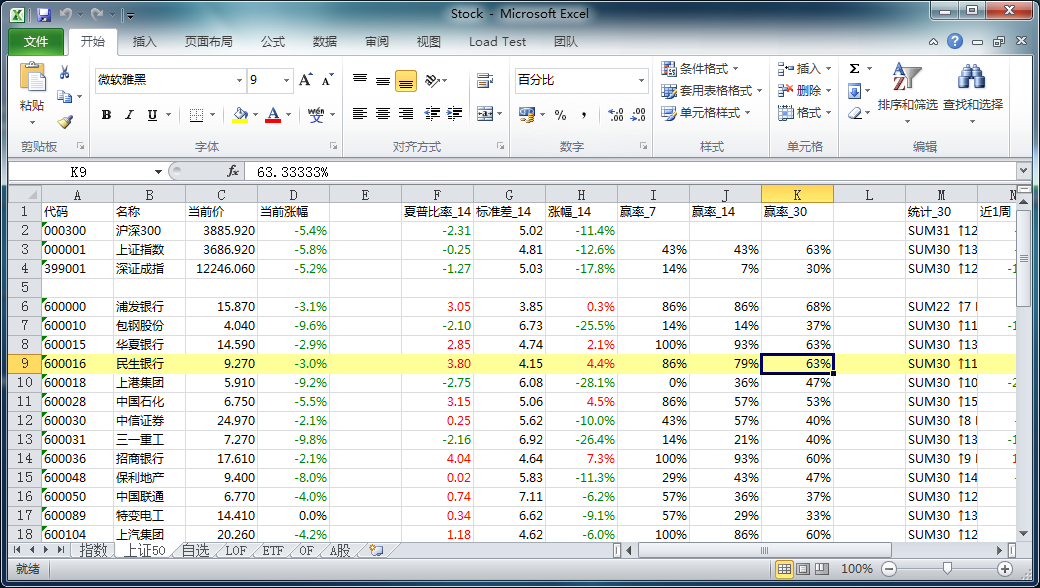1040x588 pixels.
Task: Click the Fill down icon
Action: pyautogui.click(x=854, y=91)
